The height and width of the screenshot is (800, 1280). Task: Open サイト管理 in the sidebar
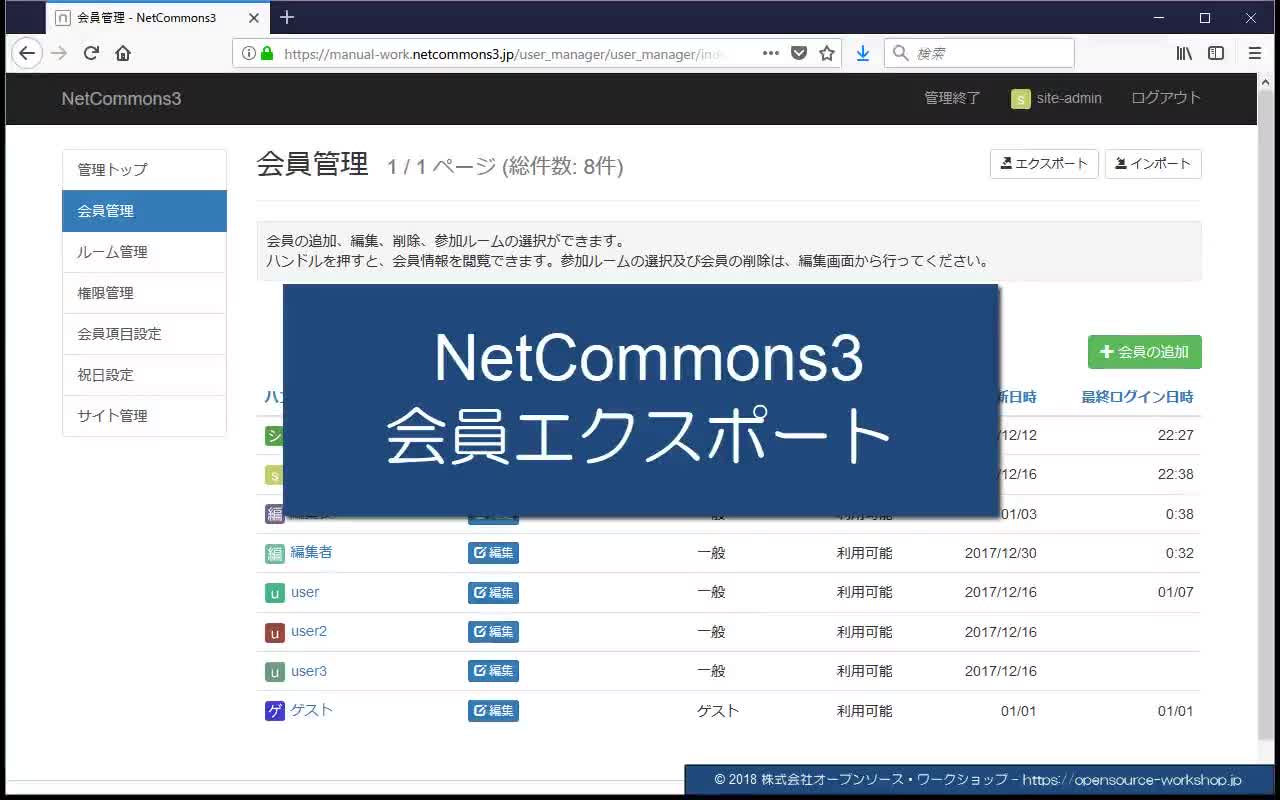[144, 416]
